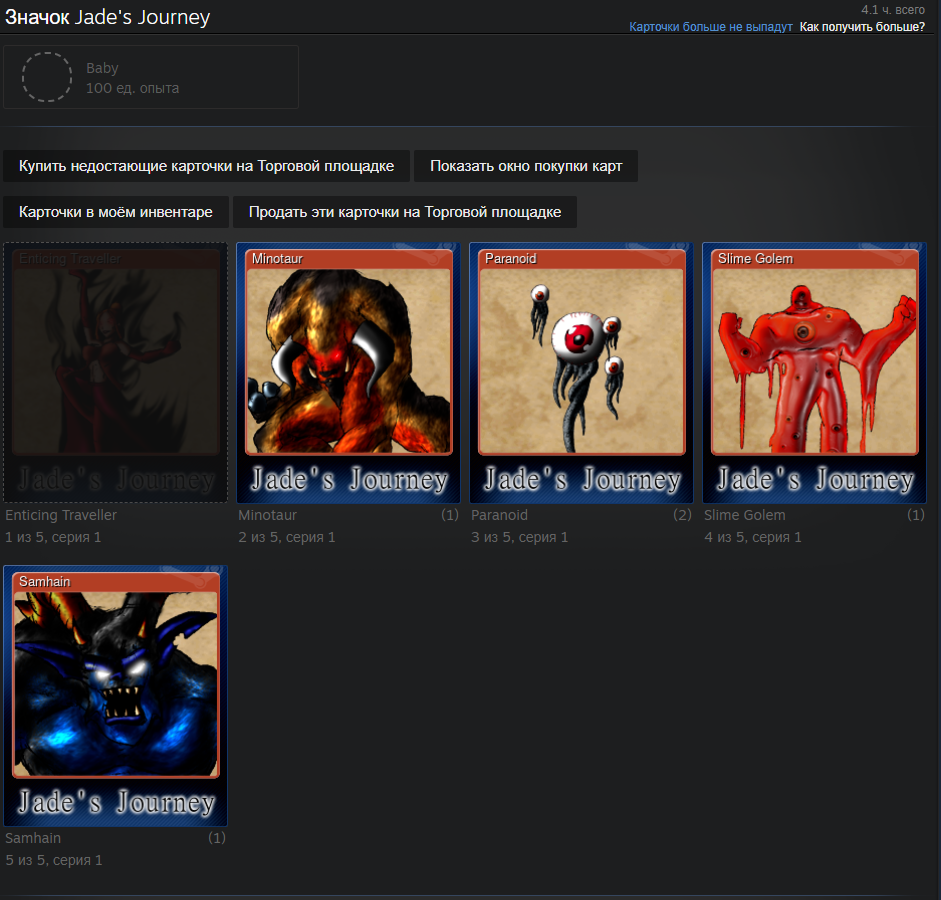Click the 'Slime Golem' caption below card
941x900 pixels.
(x=745, y=515)
